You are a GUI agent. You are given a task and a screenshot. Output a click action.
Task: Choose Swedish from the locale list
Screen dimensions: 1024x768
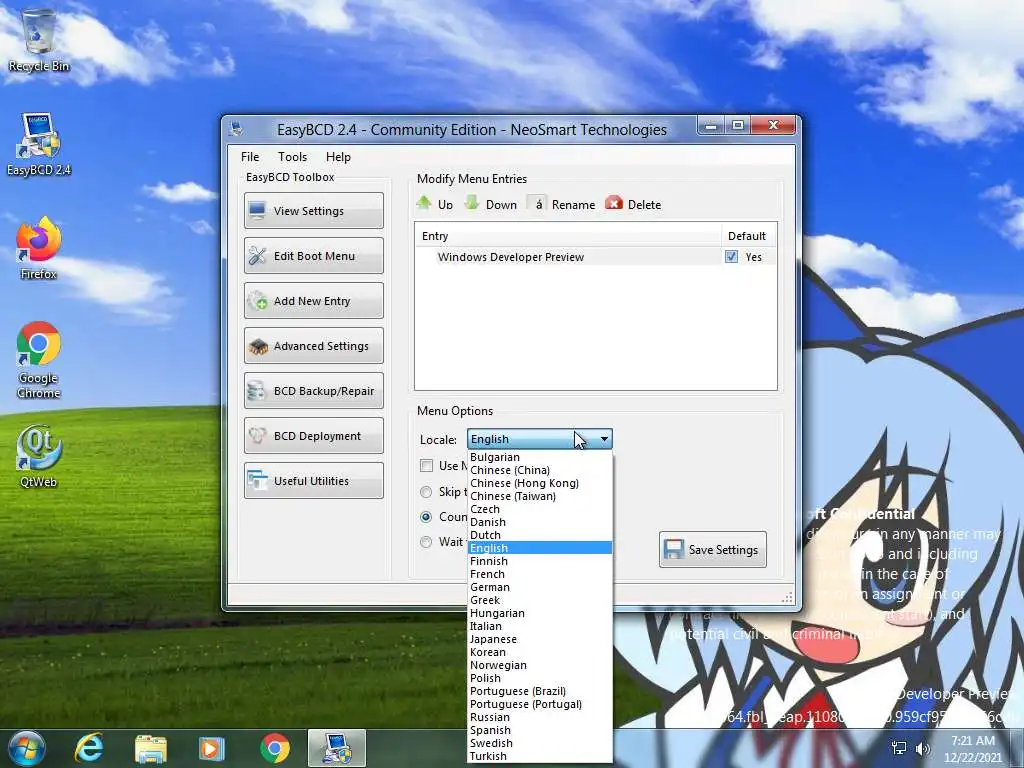tap(539, 743)
